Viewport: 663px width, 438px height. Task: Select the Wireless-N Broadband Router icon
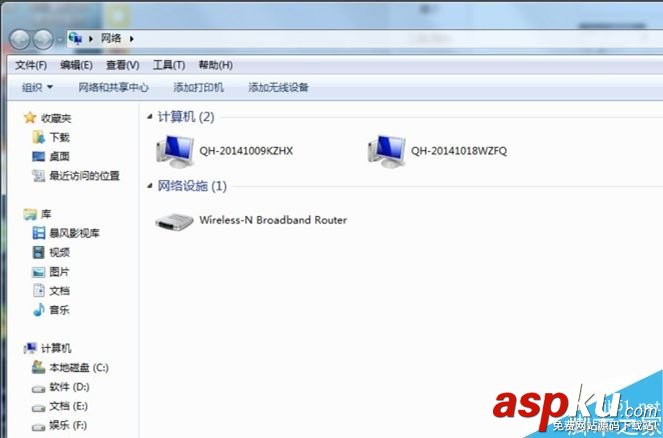175,222
